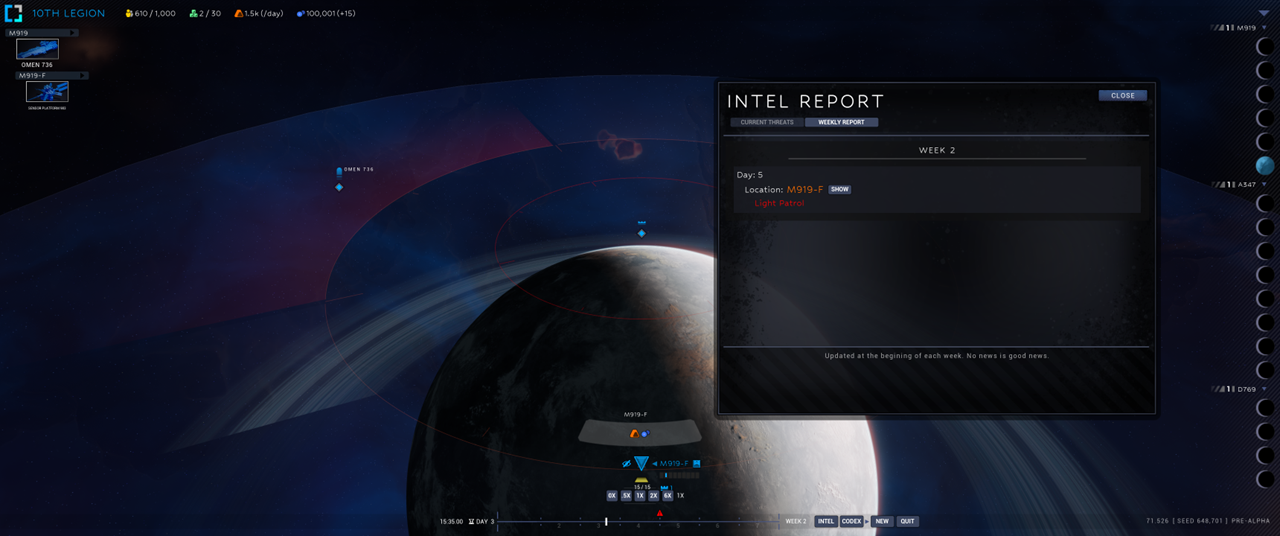Screen dimensions: 1280x536
Task: Collapse the A347 system list
Action: point(1264,185)
